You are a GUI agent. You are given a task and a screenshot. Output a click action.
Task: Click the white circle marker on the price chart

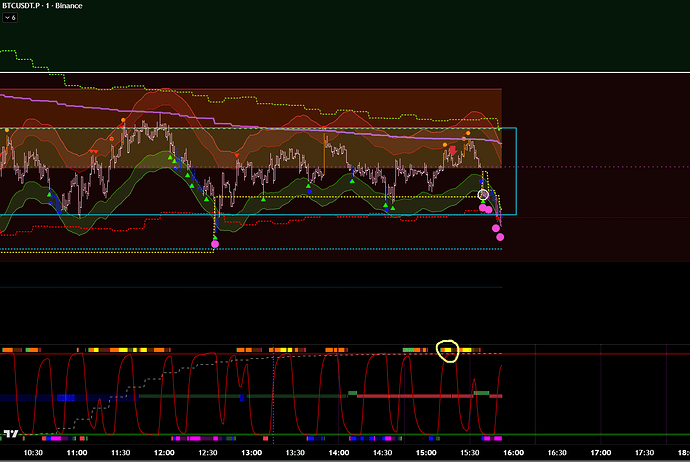point(484,194)
